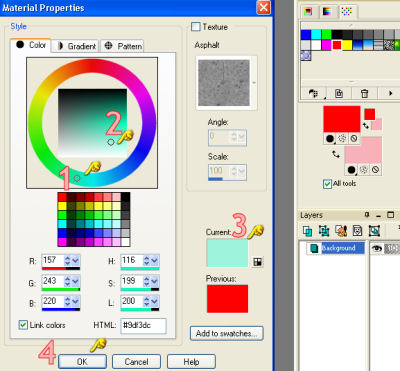Expand the H value dropdown arrow
Viewport: 400px width, 371px height.
point(155,260)
